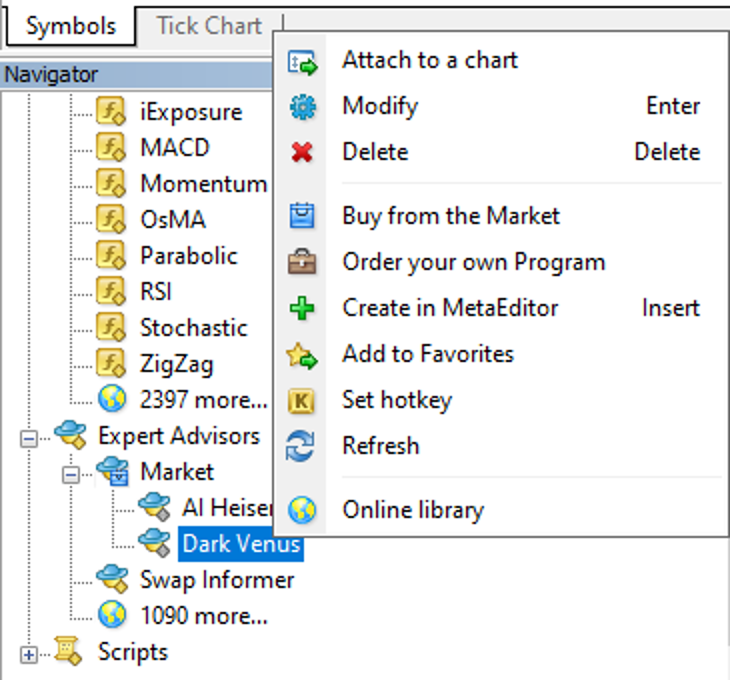The height and width of the screenshot is (680, 730).
Task: Click the green plus Create in MetaEditor icon
Action: [x=302, y=309]
